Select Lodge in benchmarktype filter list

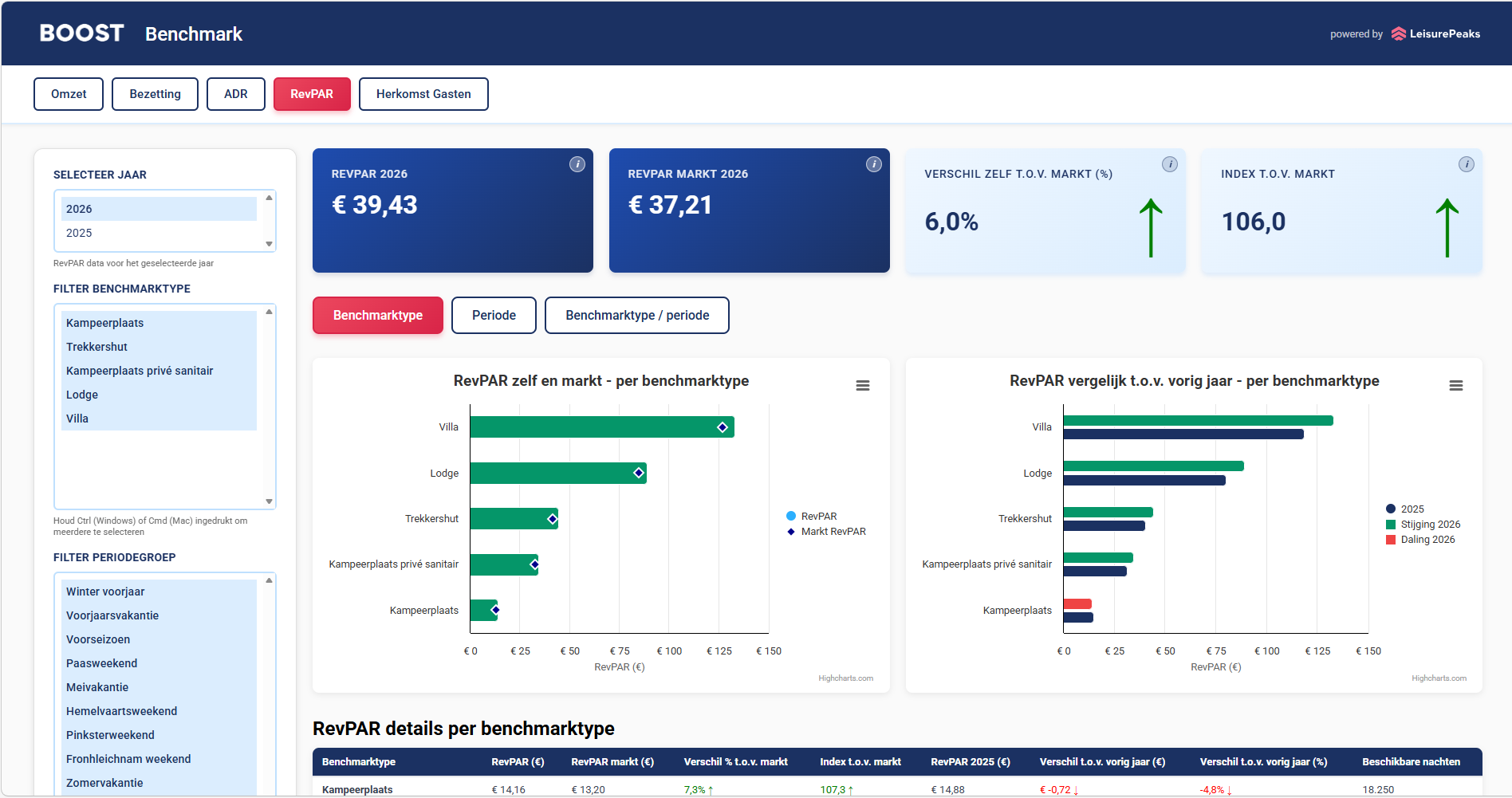point(82,395)
